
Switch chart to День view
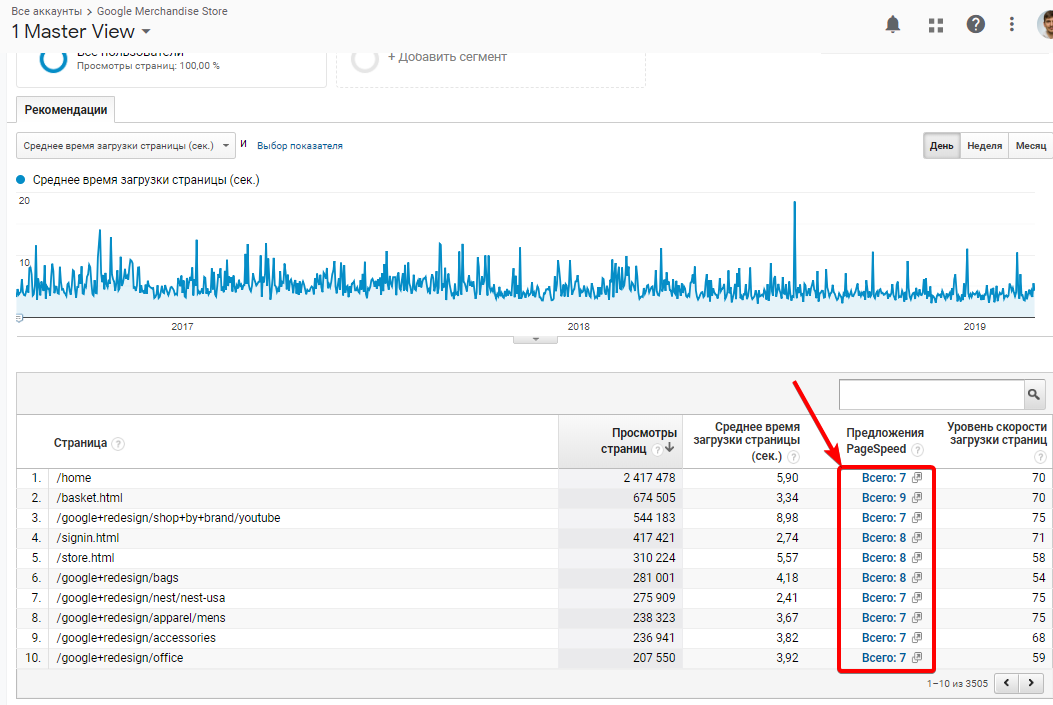click(x=941, y=146)
